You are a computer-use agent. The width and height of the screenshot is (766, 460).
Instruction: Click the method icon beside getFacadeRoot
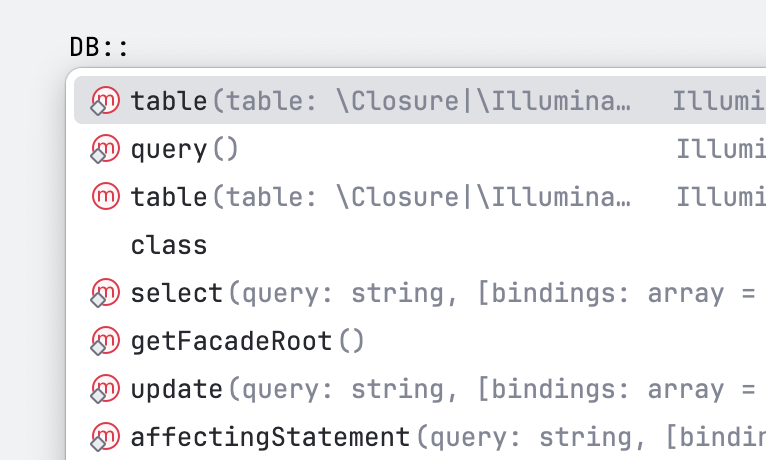click(105, 340)
